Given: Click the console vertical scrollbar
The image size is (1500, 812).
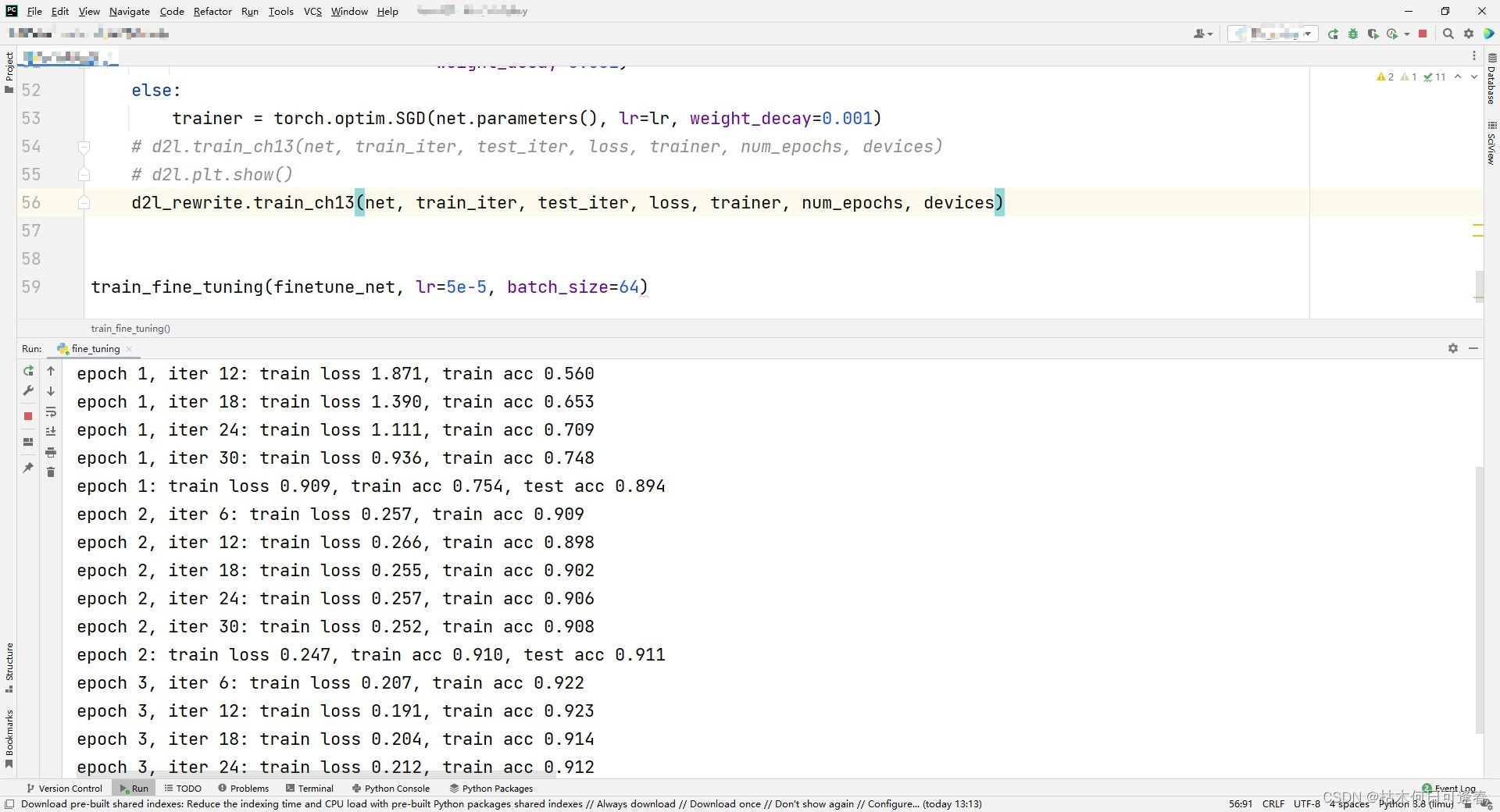Looking at the screenshot, I should click(1479, 600).
